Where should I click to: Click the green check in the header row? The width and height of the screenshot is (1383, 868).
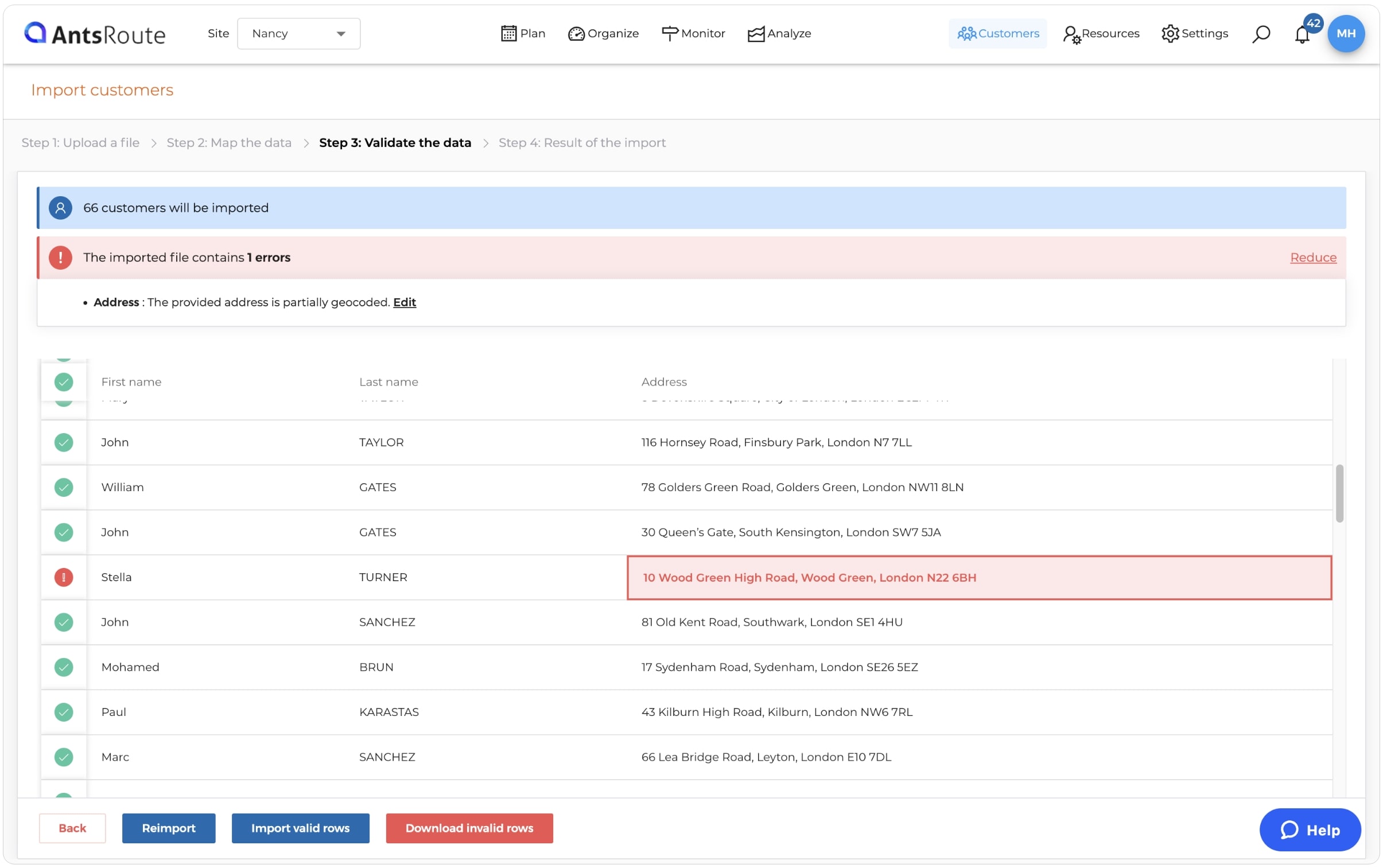[64, 382]
